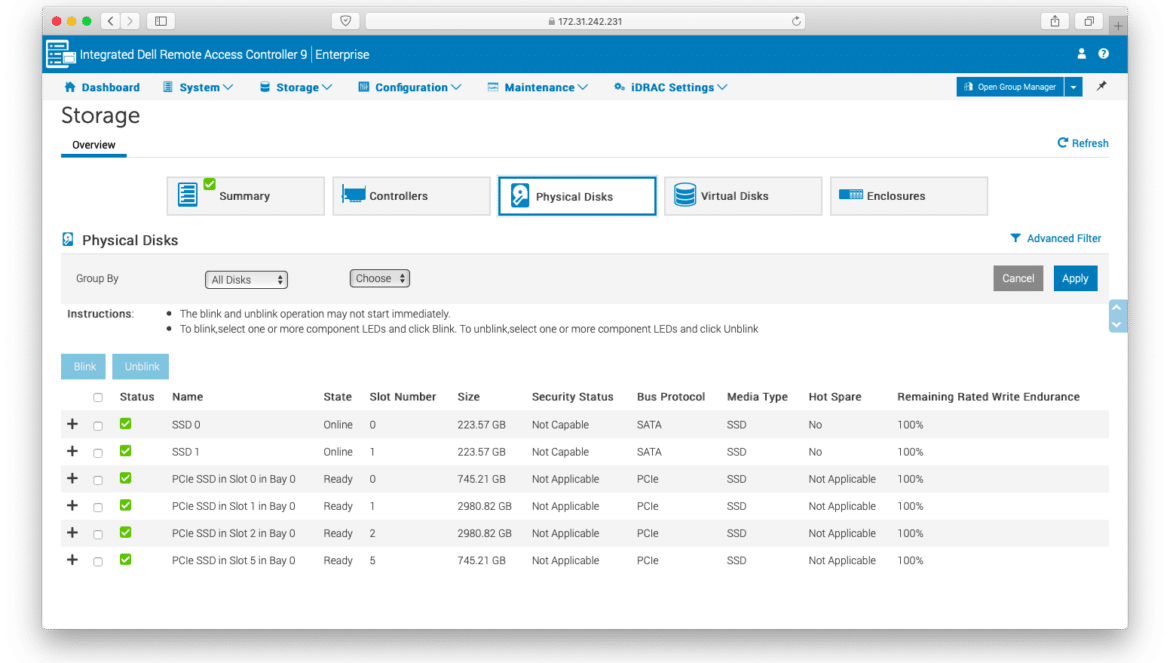Click the Safari address bar
The width and height of the screenshot is (1170, 663).
pyautogui.click(x=585, y=21)
